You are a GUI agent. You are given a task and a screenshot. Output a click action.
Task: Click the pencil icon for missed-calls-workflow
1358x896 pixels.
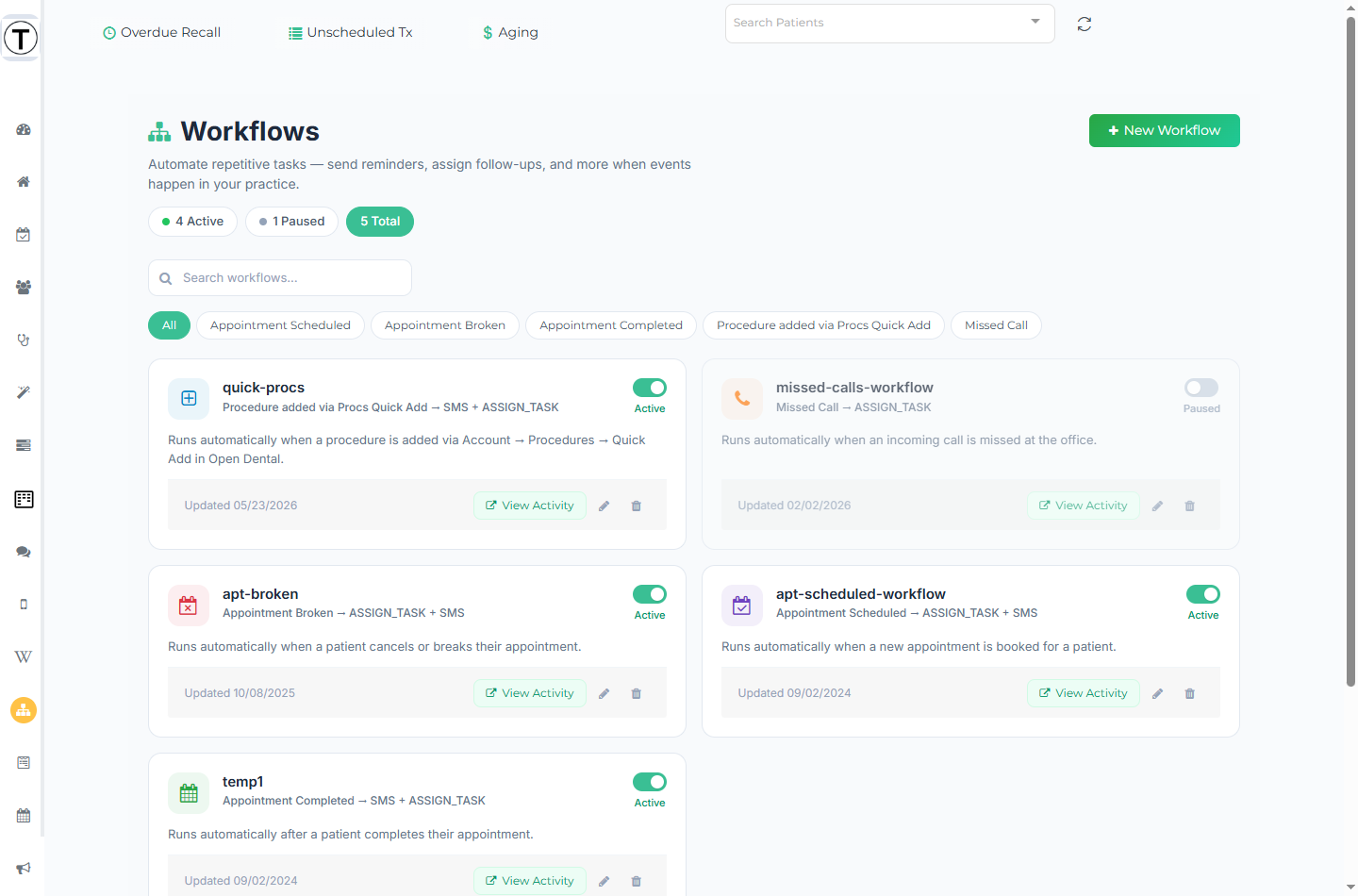coord(1158,506)
